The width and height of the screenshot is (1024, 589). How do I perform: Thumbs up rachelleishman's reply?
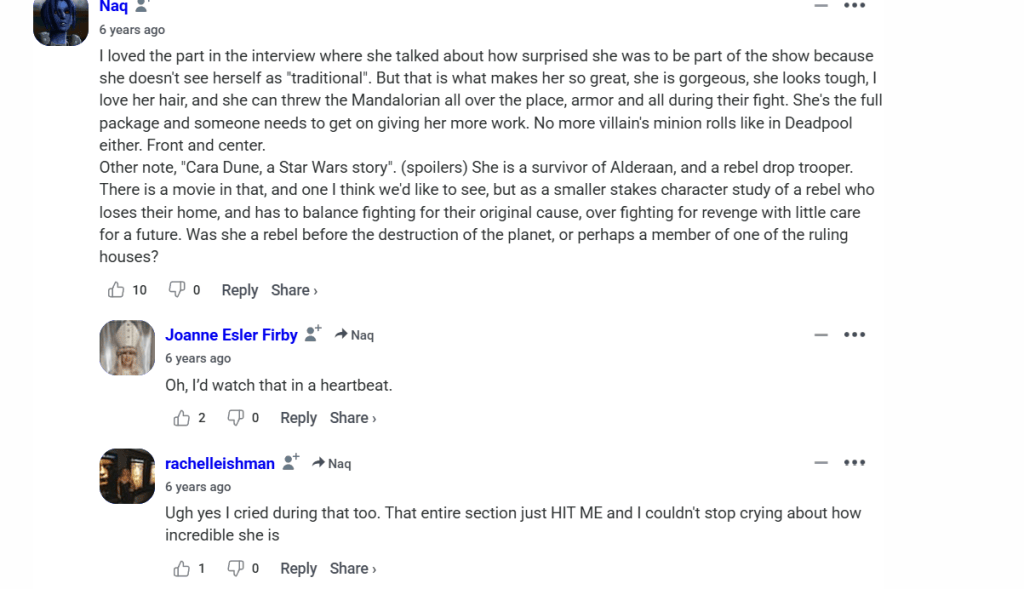click(182, 569)
